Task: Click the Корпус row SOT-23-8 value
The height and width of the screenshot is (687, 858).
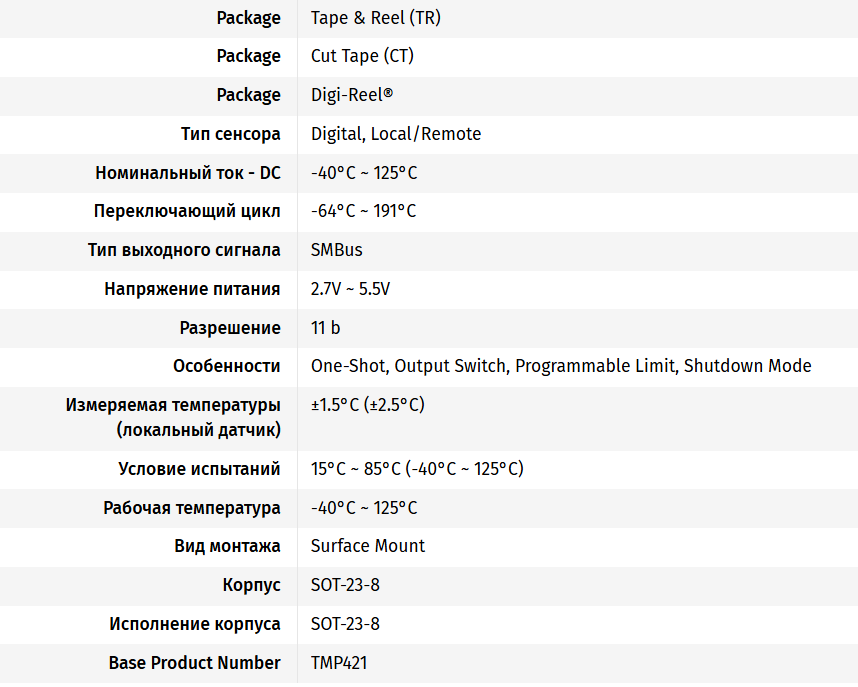Action: click(345, 585)
